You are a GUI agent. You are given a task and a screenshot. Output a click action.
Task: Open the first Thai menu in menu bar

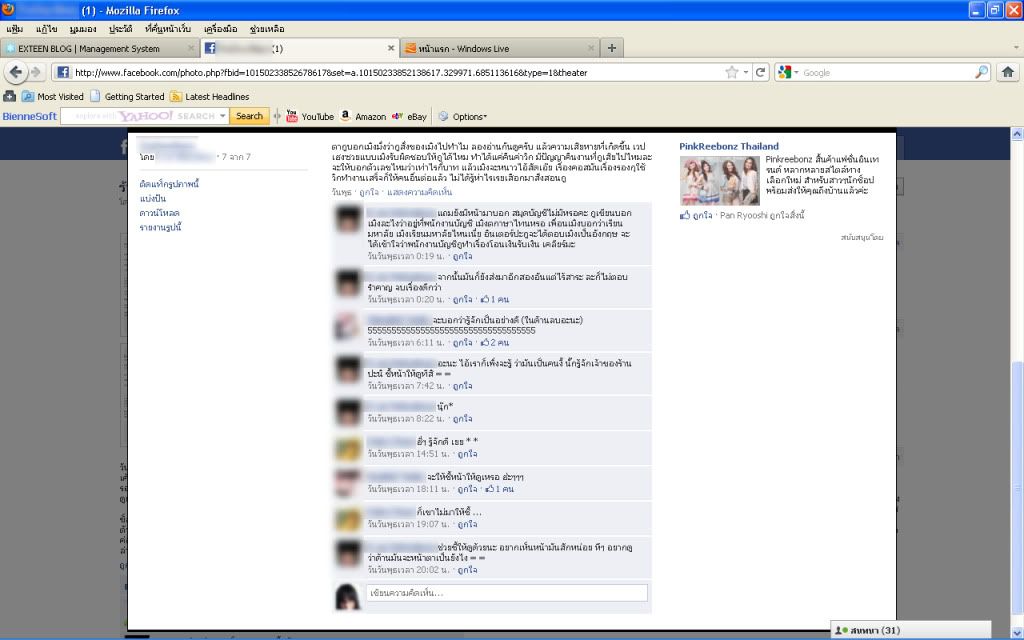pos(14,29)
